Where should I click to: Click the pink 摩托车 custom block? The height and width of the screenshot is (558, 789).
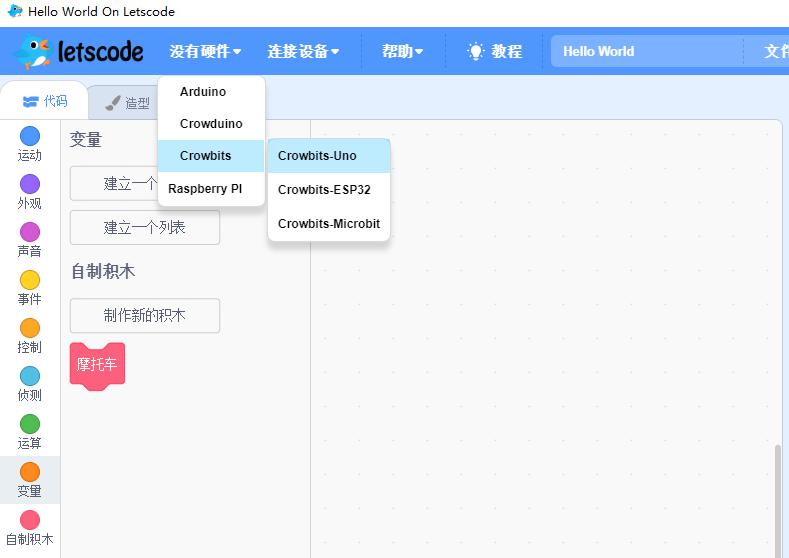tap(97, 366)
